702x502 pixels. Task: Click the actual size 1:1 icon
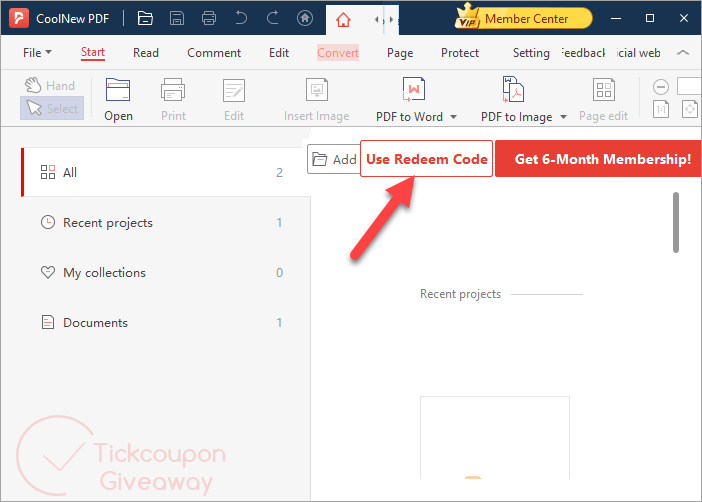[x=661, y=109]
